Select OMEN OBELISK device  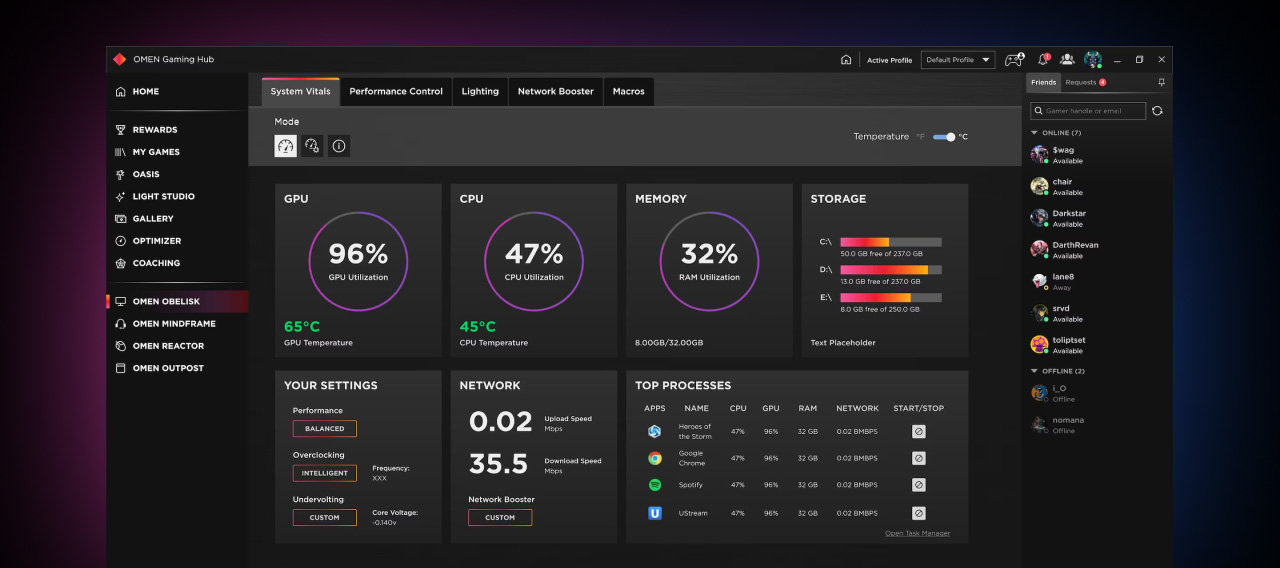[x=177, y=302]
